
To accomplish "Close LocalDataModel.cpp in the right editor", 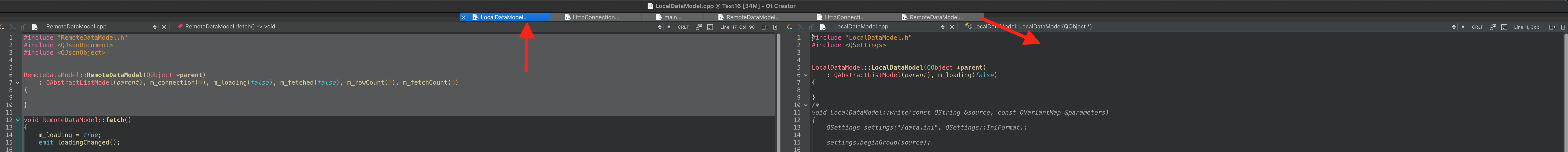I will (x=952, y=27).
